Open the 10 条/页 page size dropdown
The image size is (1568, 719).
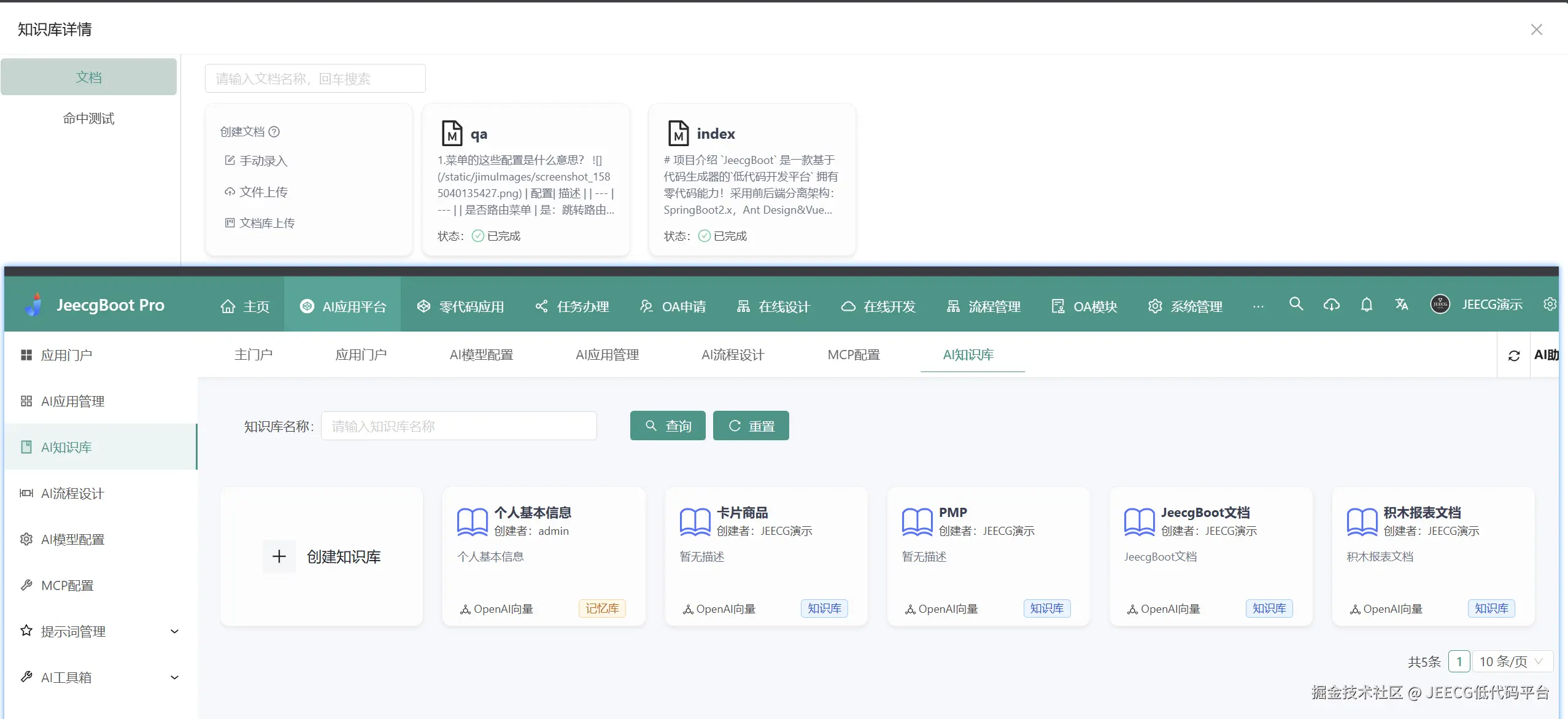[x=1512, y=661]
